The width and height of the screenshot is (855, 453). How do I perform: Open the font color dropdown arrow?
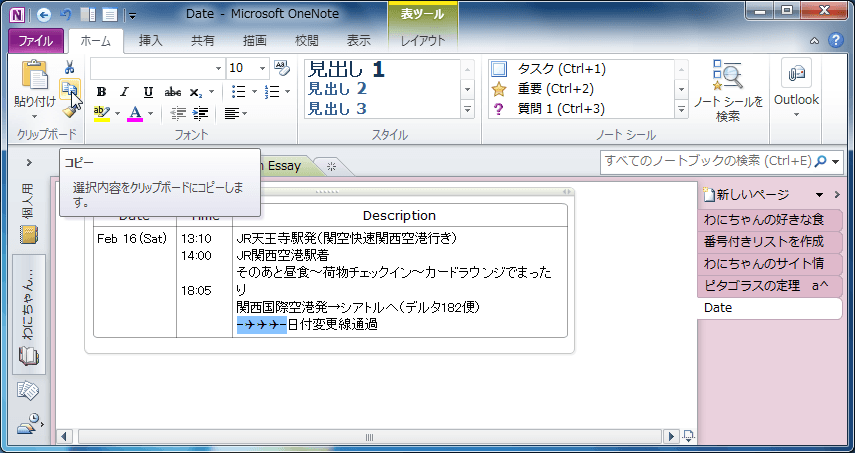(x=151, y=114)
